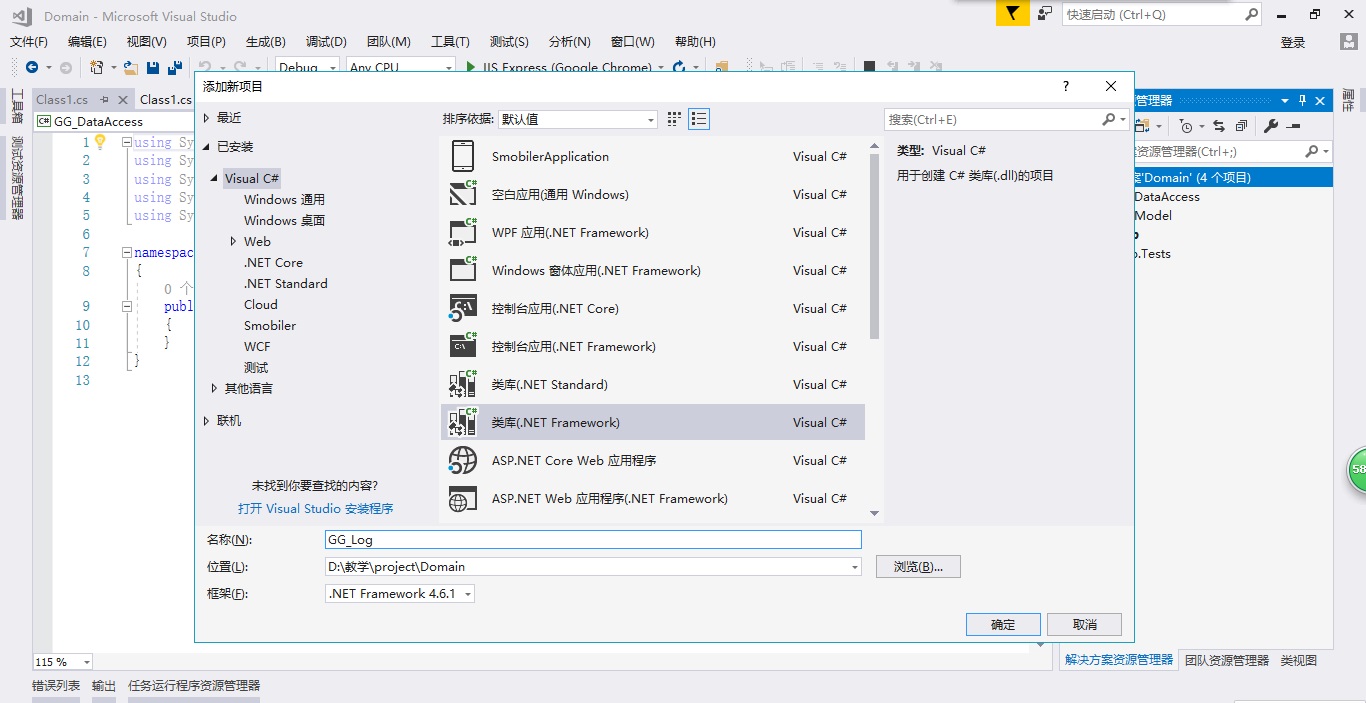Screen dimensions: 1366x703
Task: Click the 名称 input field containing GG_Log
Action: pyautogui.click(x=593, y=540)
